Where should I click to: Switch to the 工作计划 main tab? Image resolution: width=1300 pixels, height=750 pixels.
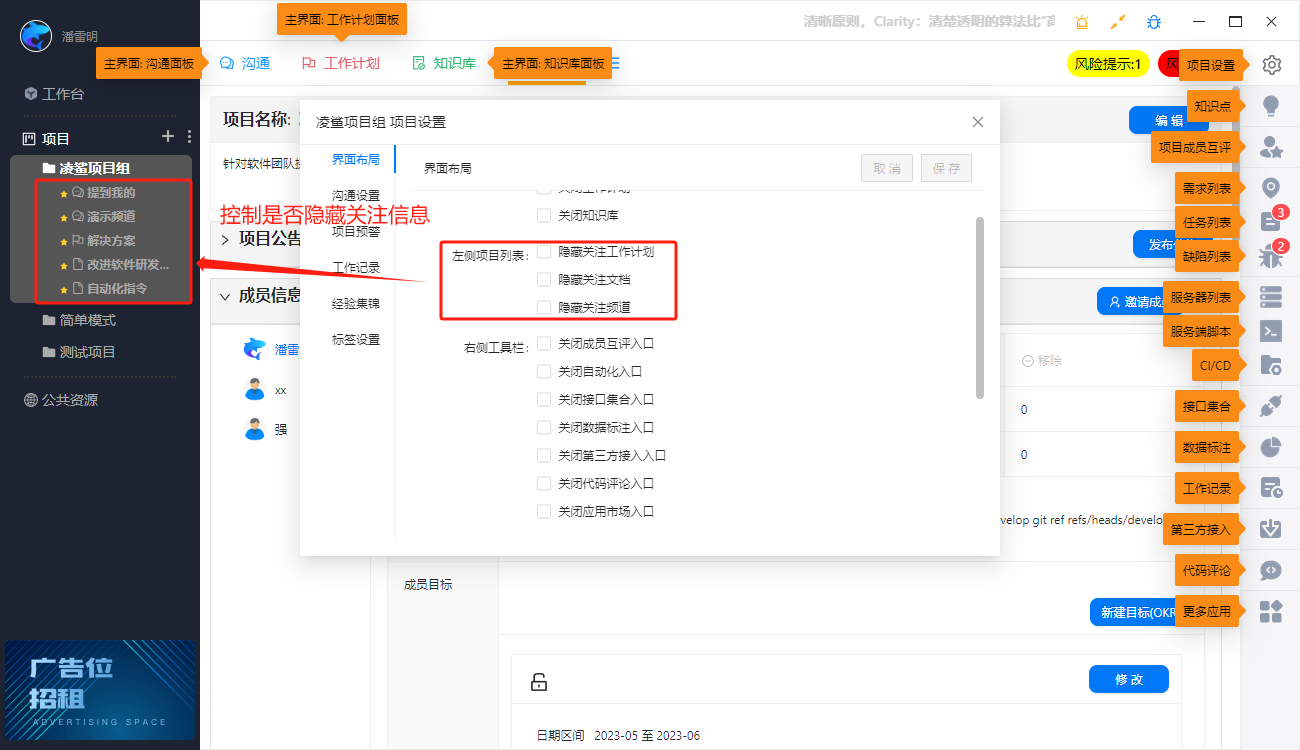click(x=351, y=62)
